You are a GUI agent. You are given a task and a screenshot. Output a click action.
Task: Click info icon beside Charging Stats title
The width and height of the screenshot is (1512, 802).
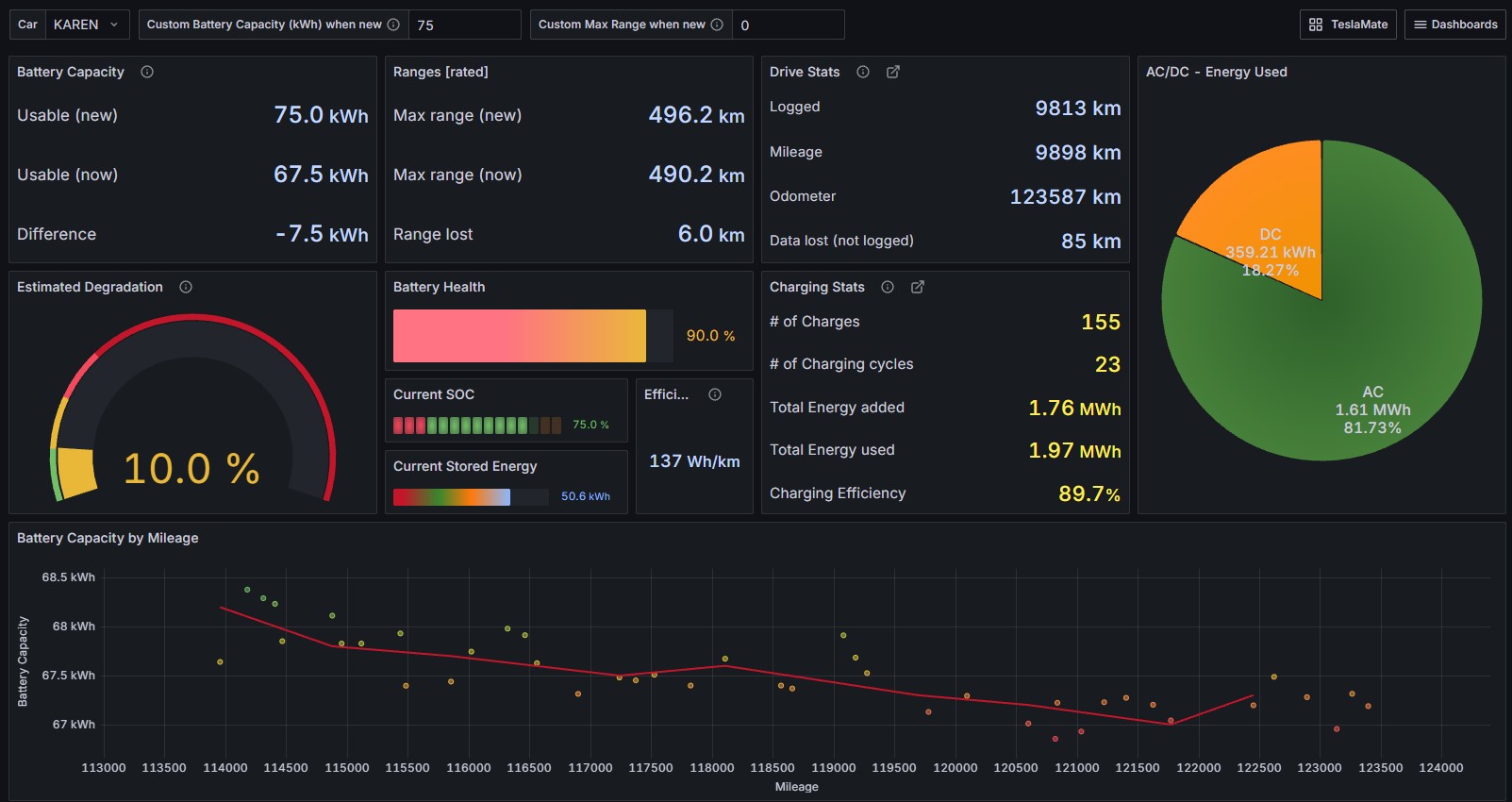click(x=887, y=287)
